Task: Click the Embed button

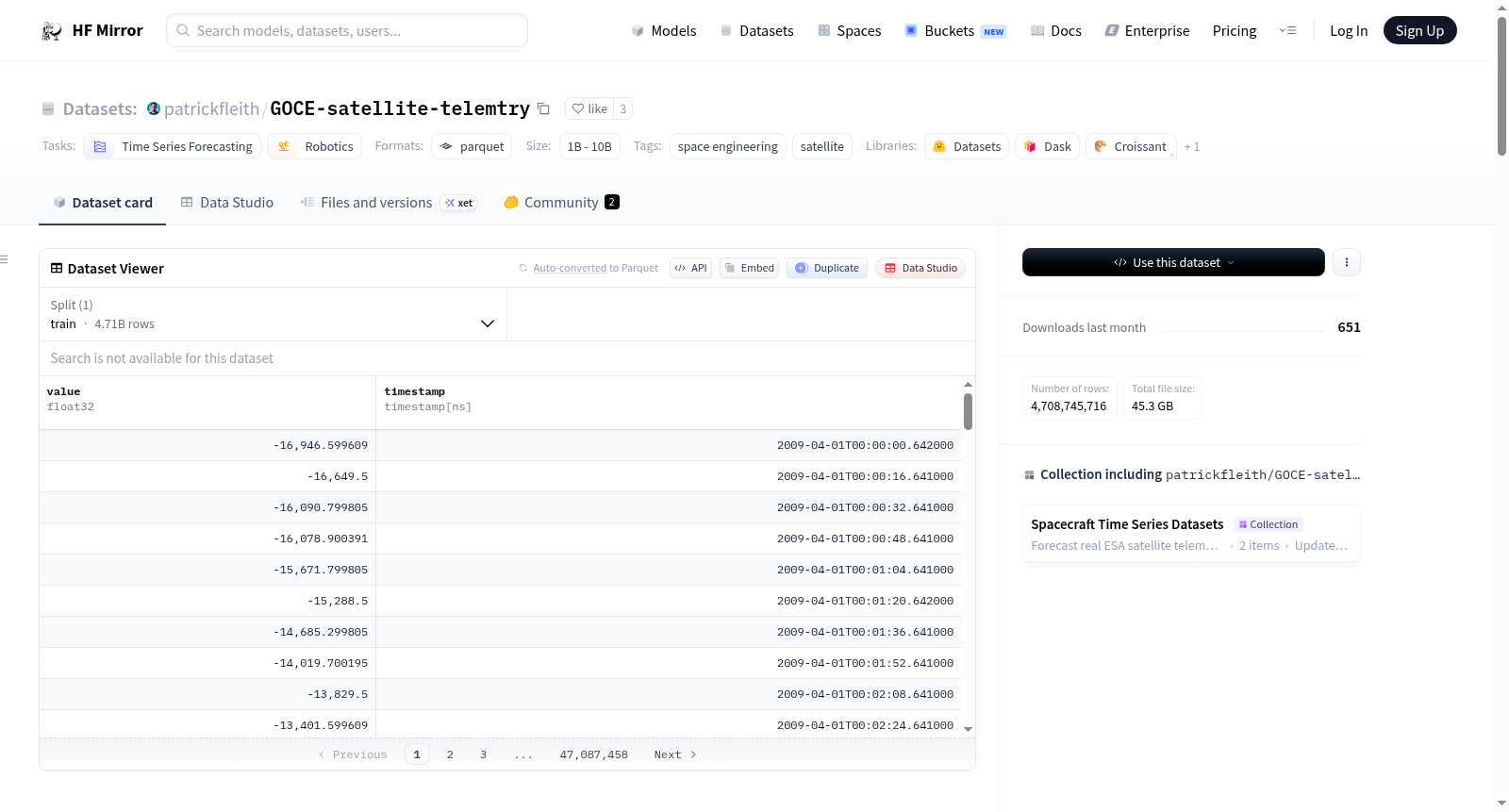Action: point(750,268)
